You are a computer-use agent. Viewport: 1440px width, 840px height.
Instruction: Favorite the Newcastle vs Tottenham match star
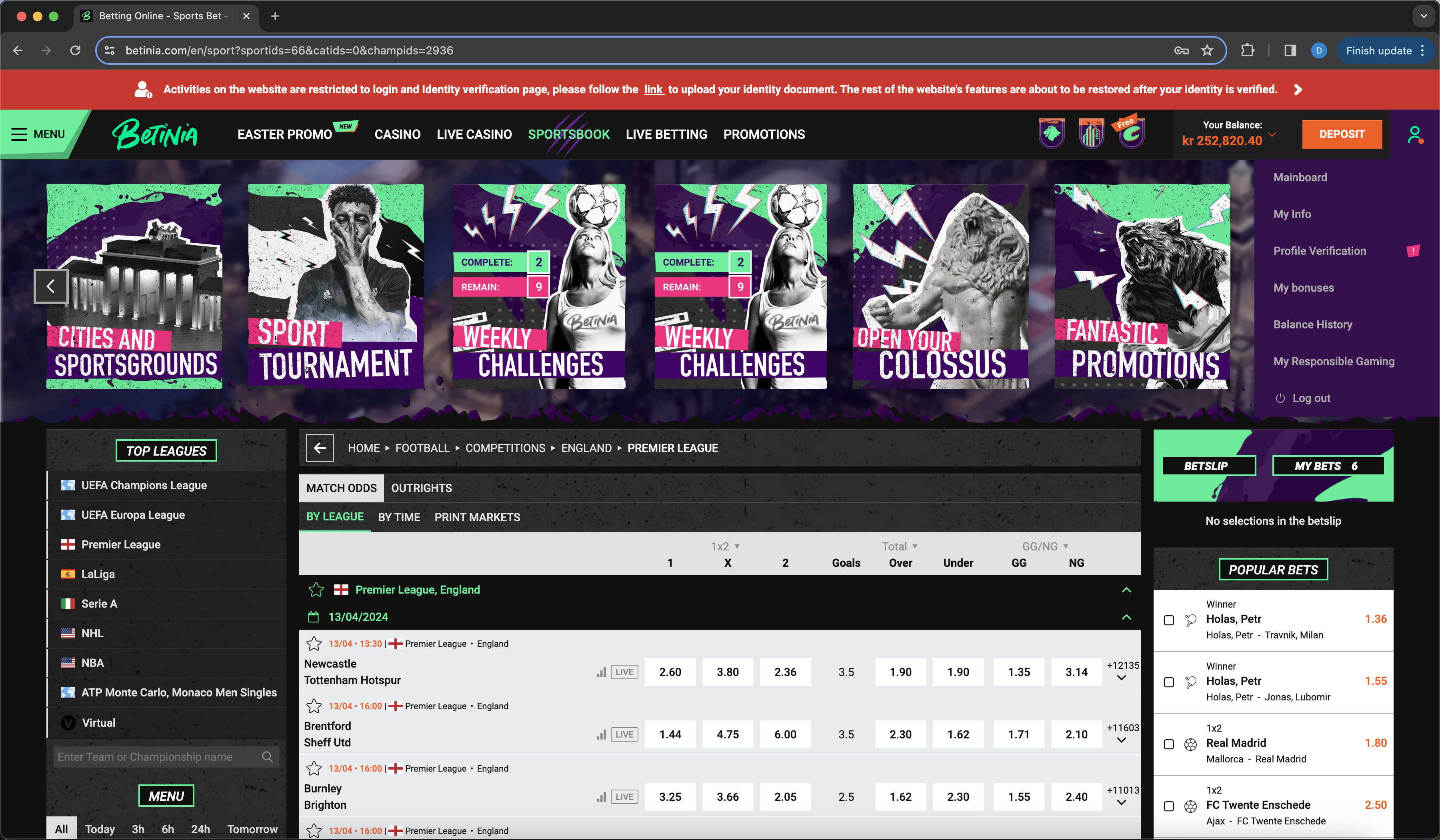[x=314, y=644]
